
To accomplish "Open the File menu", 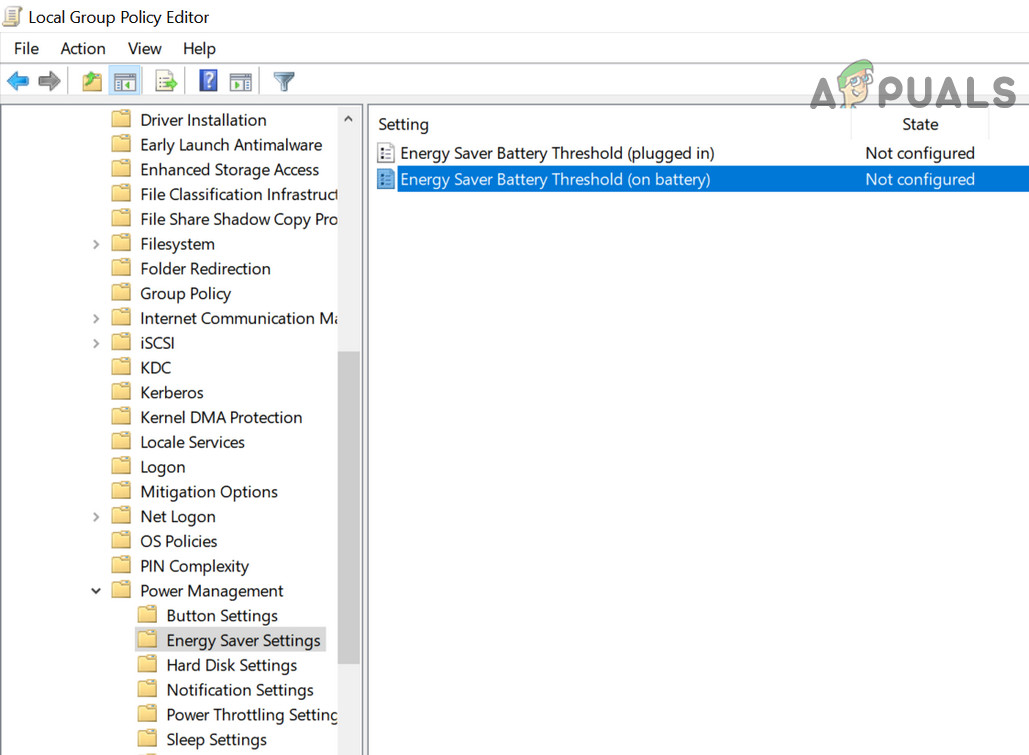I will click(26, 49).
